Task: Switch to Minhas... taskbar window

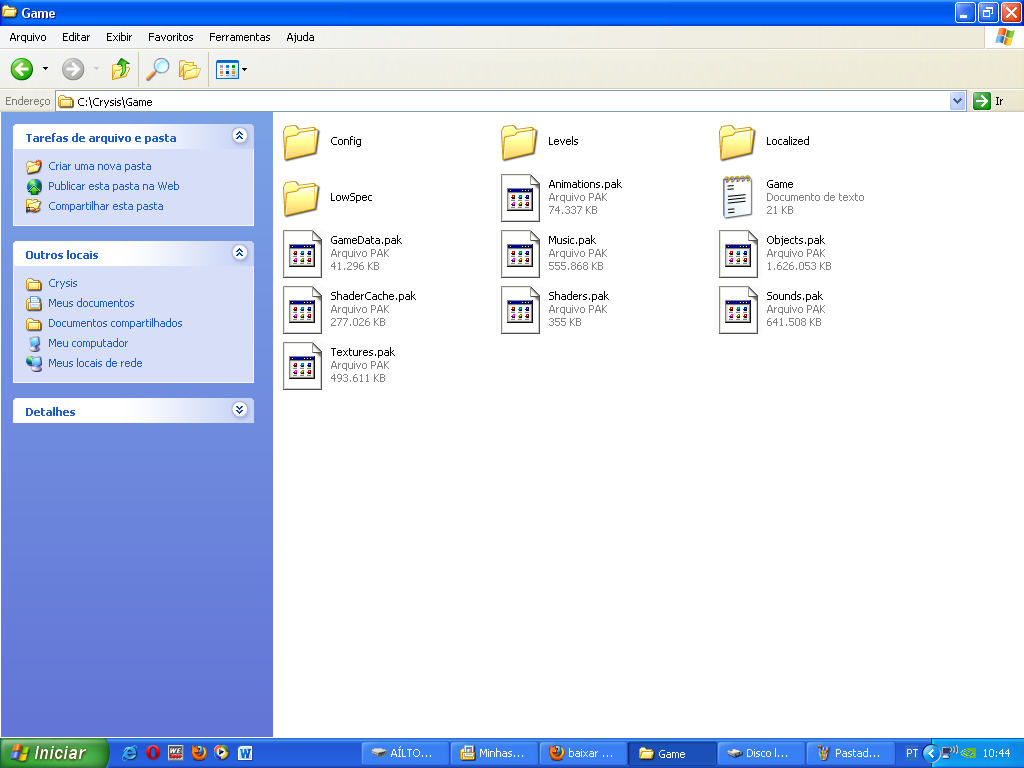Action: [x=494, y=753]
